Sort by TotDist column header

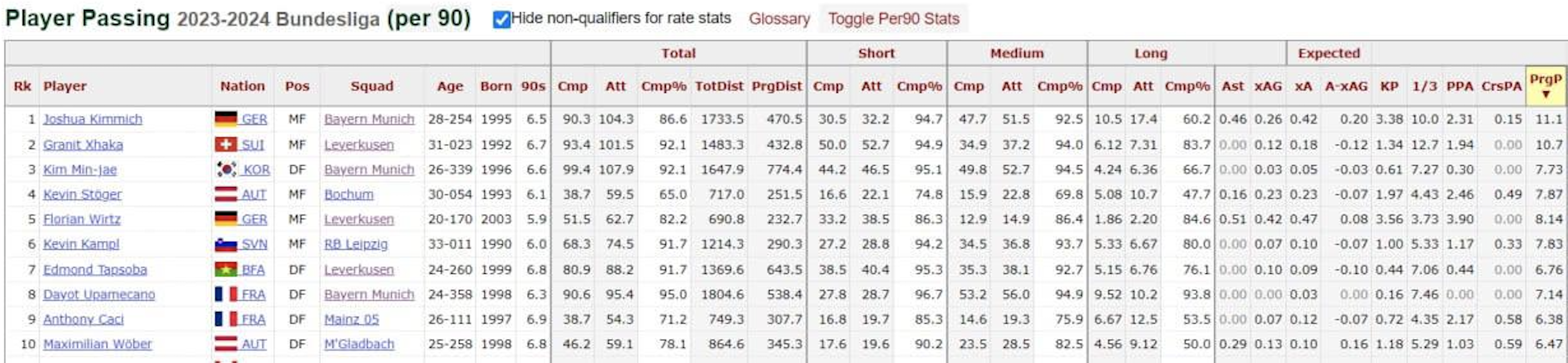click(719, 86)
